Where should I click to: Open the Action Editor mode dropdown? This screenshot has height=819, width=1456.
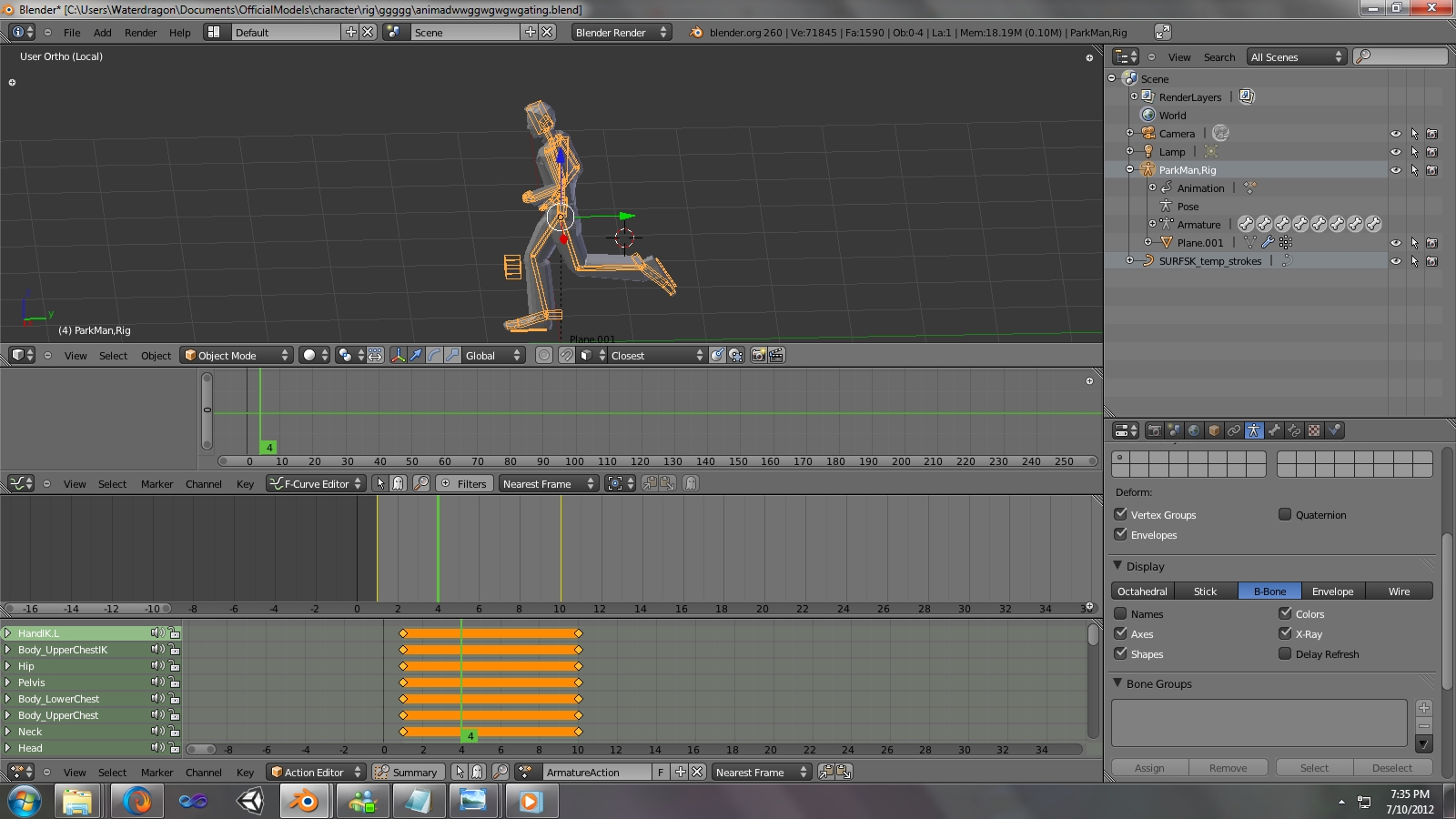(x=316, y=772)
